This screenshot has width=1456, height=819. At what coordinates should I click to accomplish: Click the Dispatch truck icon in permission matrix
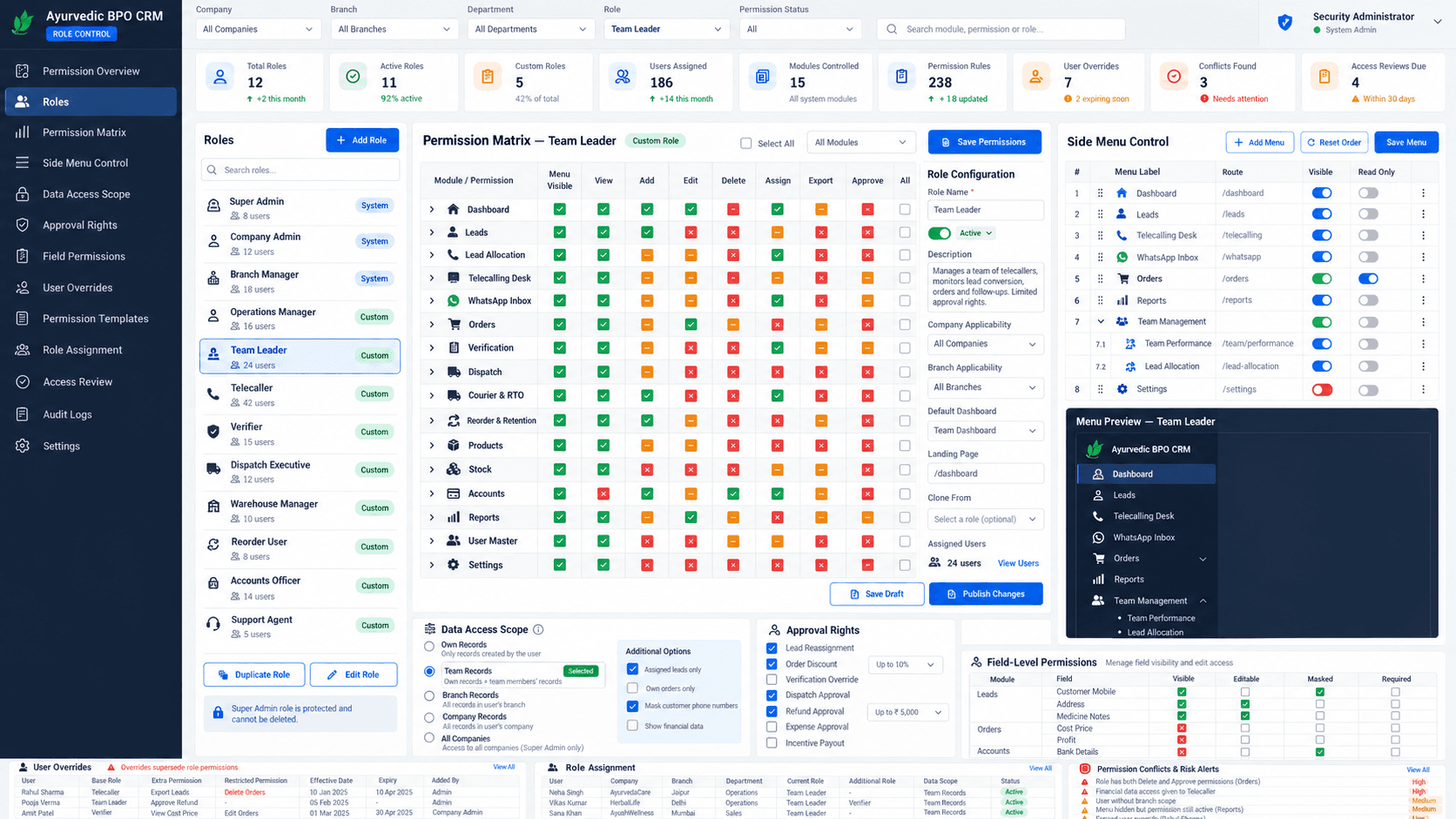pyautogui.click(x=454, y=372)
